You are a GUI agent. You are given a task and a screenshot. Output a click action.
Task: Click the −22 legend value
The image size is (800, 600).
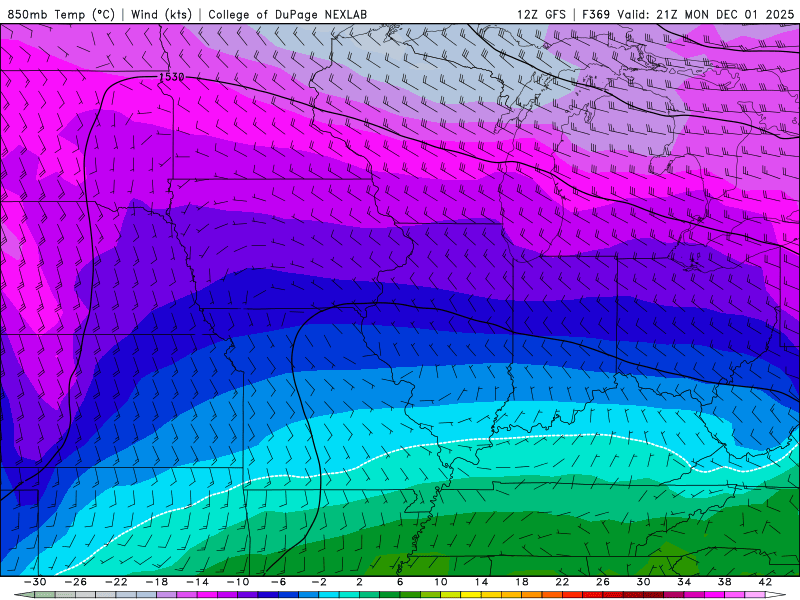116,582
